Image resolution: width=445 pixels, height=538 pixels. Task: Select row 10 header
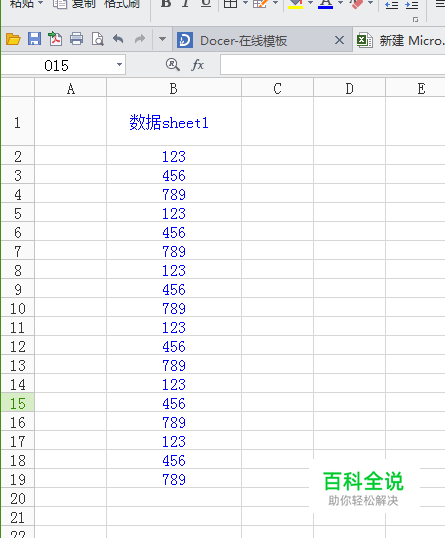[17, 308]
